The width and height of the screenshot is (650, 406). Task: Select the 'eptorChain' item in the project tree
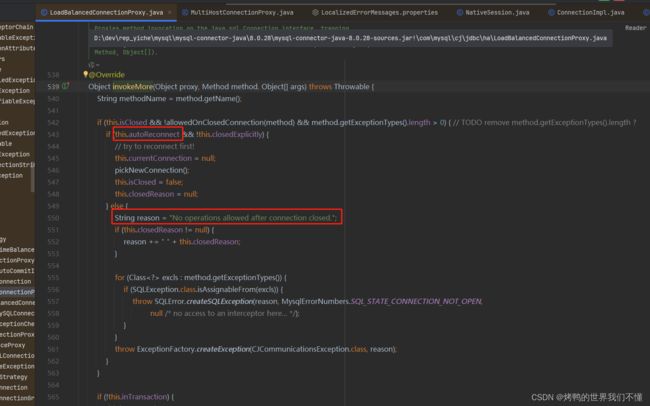coord(17,27)
